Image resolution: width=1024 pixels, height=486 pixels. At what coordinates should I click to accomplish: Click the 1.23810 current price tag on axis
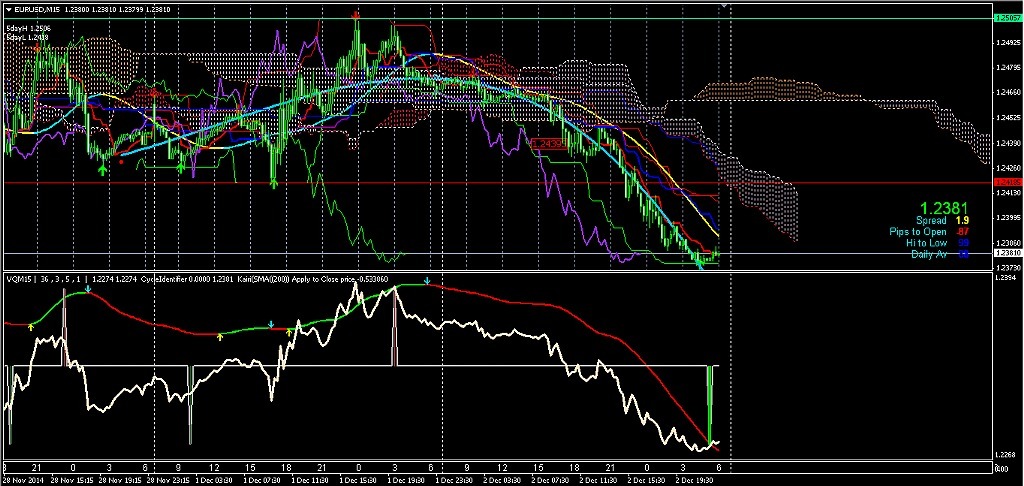point(1007,253)
